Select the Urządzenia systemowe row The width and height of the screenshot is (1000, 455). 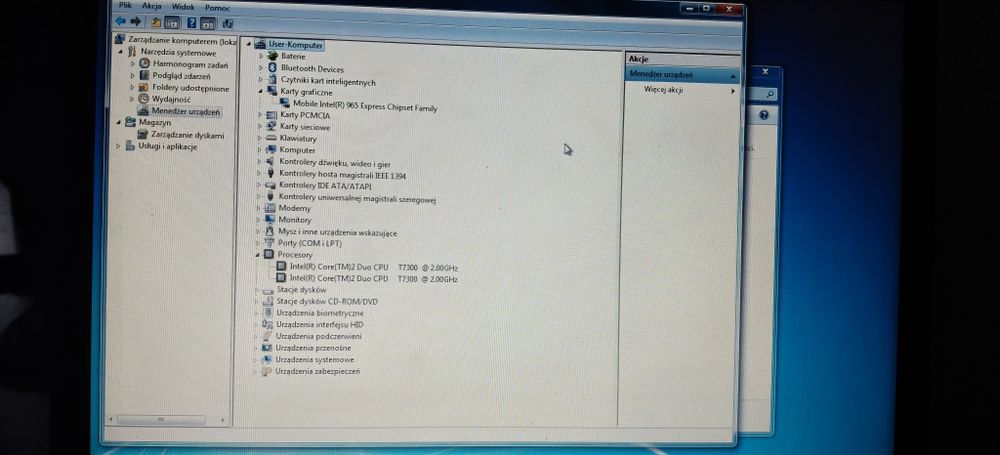tap(314, 359)
